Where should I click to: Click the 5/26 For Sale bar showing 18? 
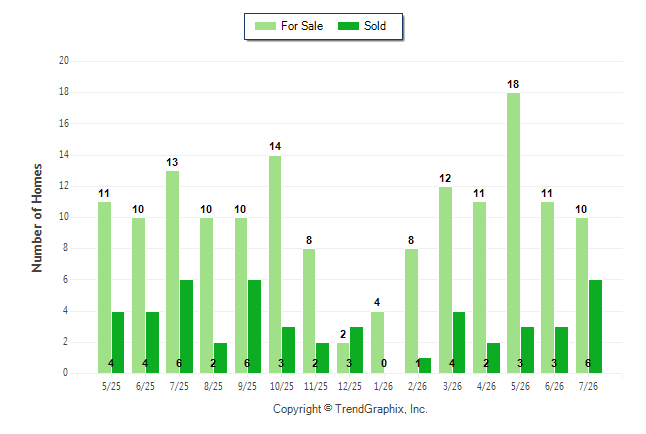pyautogui.click(x=513, y=233)
